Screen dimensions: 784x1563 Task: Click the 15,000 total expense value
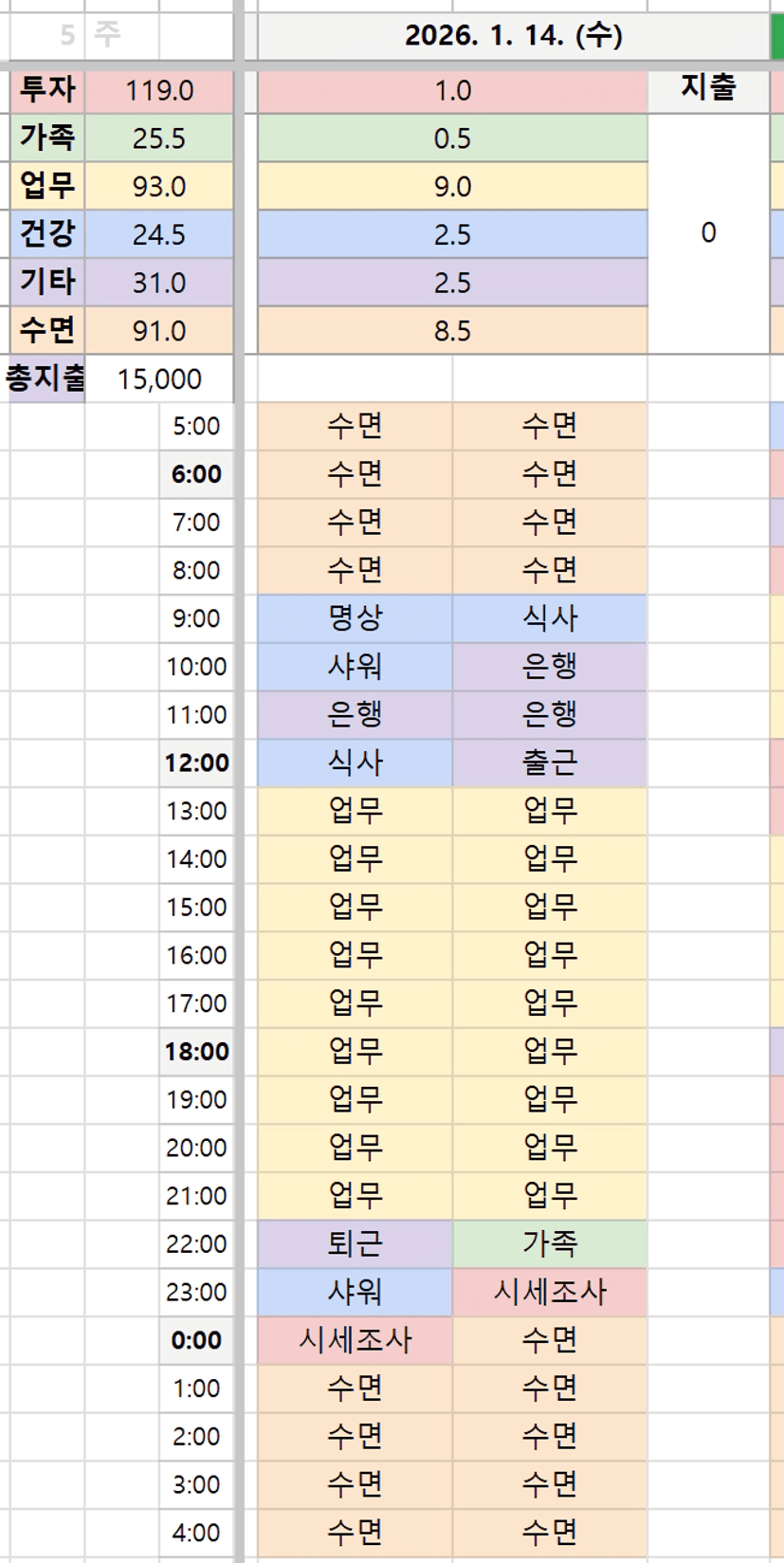159,378
